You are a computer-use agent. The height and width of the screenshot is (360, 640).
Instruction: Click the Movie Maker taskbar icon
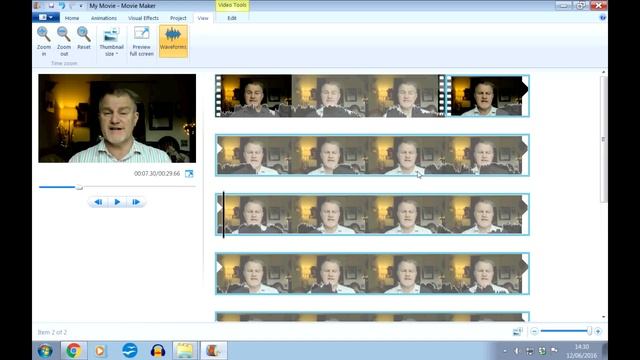tap(213, 351)
